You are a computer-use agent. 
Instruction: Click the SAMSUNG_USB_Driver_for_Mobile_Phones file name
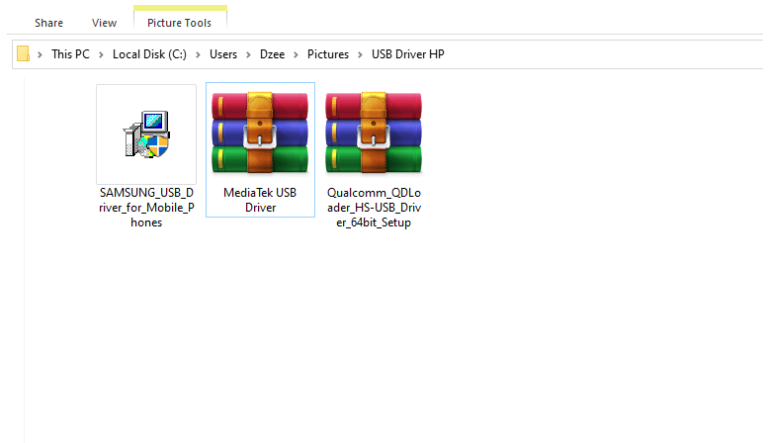pos(146,207)
